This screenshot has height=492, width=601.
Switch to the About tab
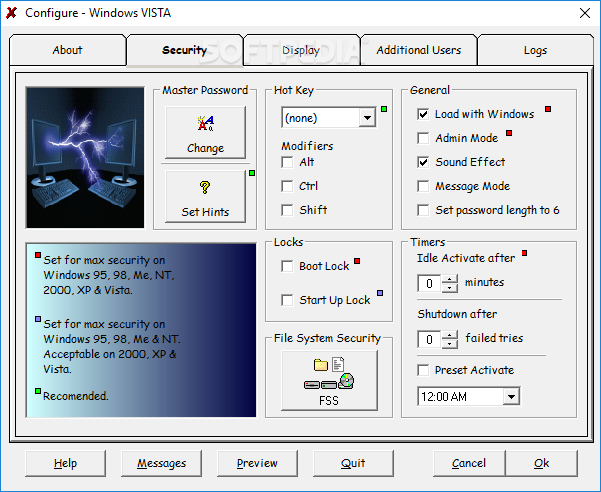(x=67, y=50)
